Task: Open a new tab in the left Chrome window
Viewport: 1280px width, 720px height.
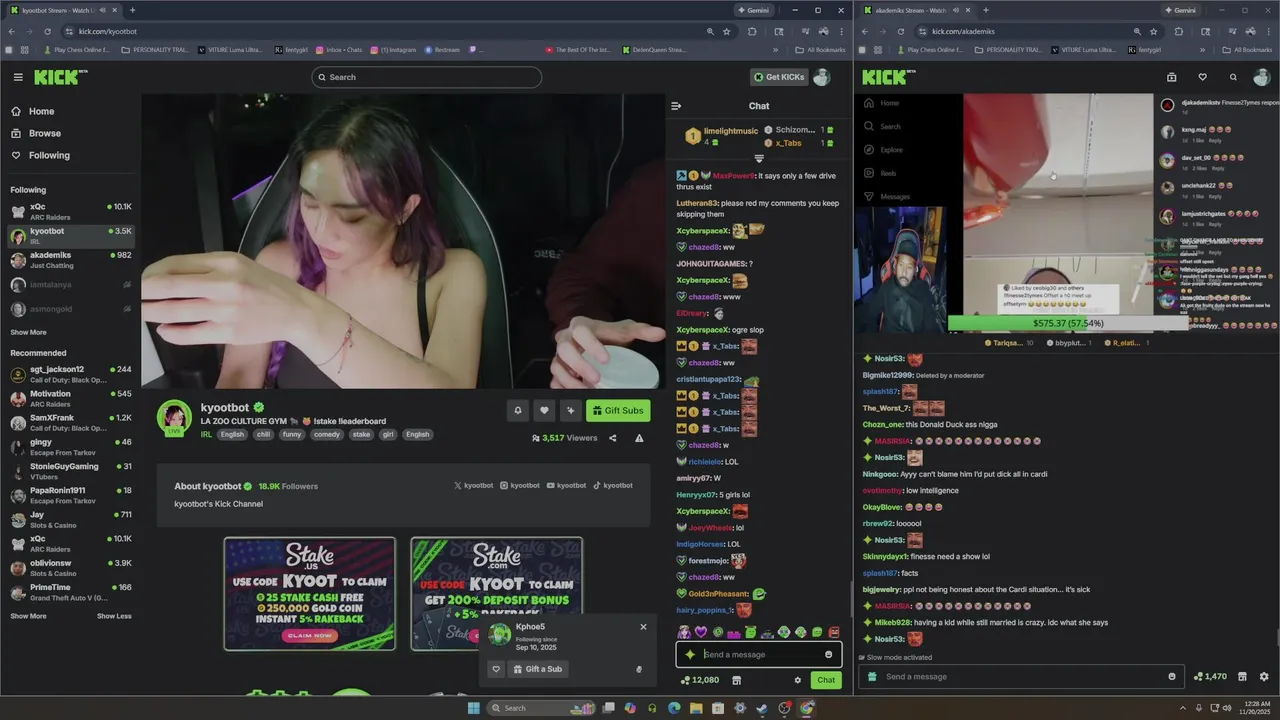Action: tap(132, 10)
